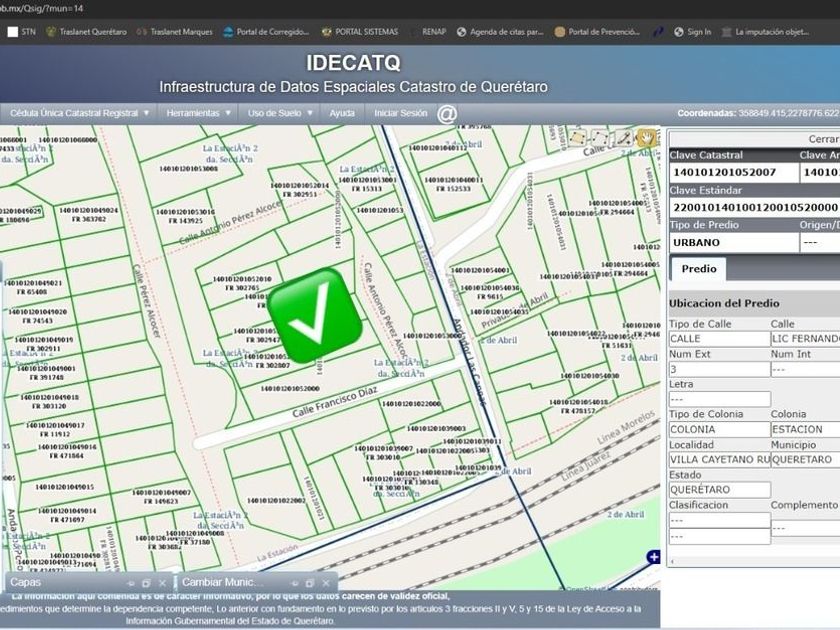840x630 pixels.
Task: Open the Ayuda menu
Action: coord(342,113)
